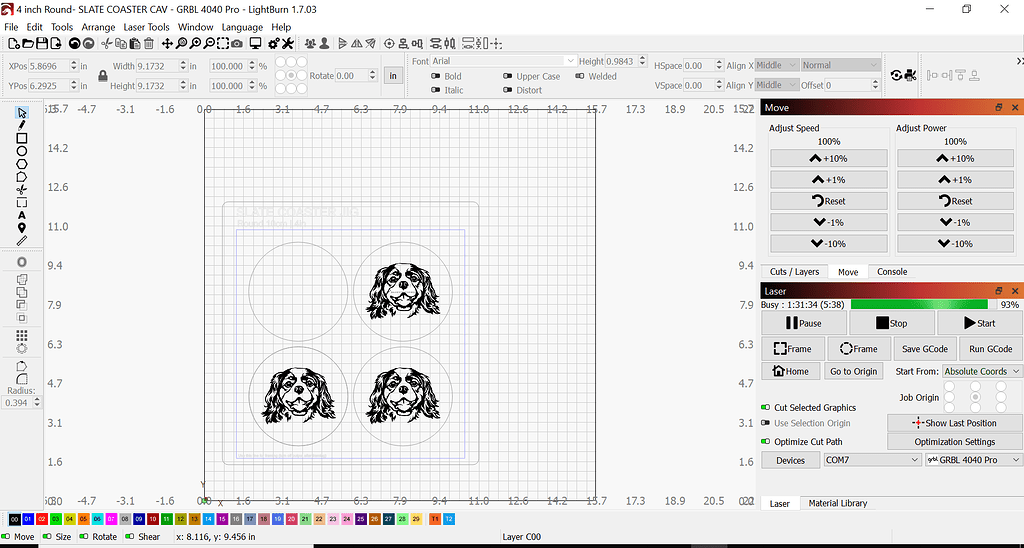
Task: Open the Laser Tools menu
Action: tap(146, 27)
